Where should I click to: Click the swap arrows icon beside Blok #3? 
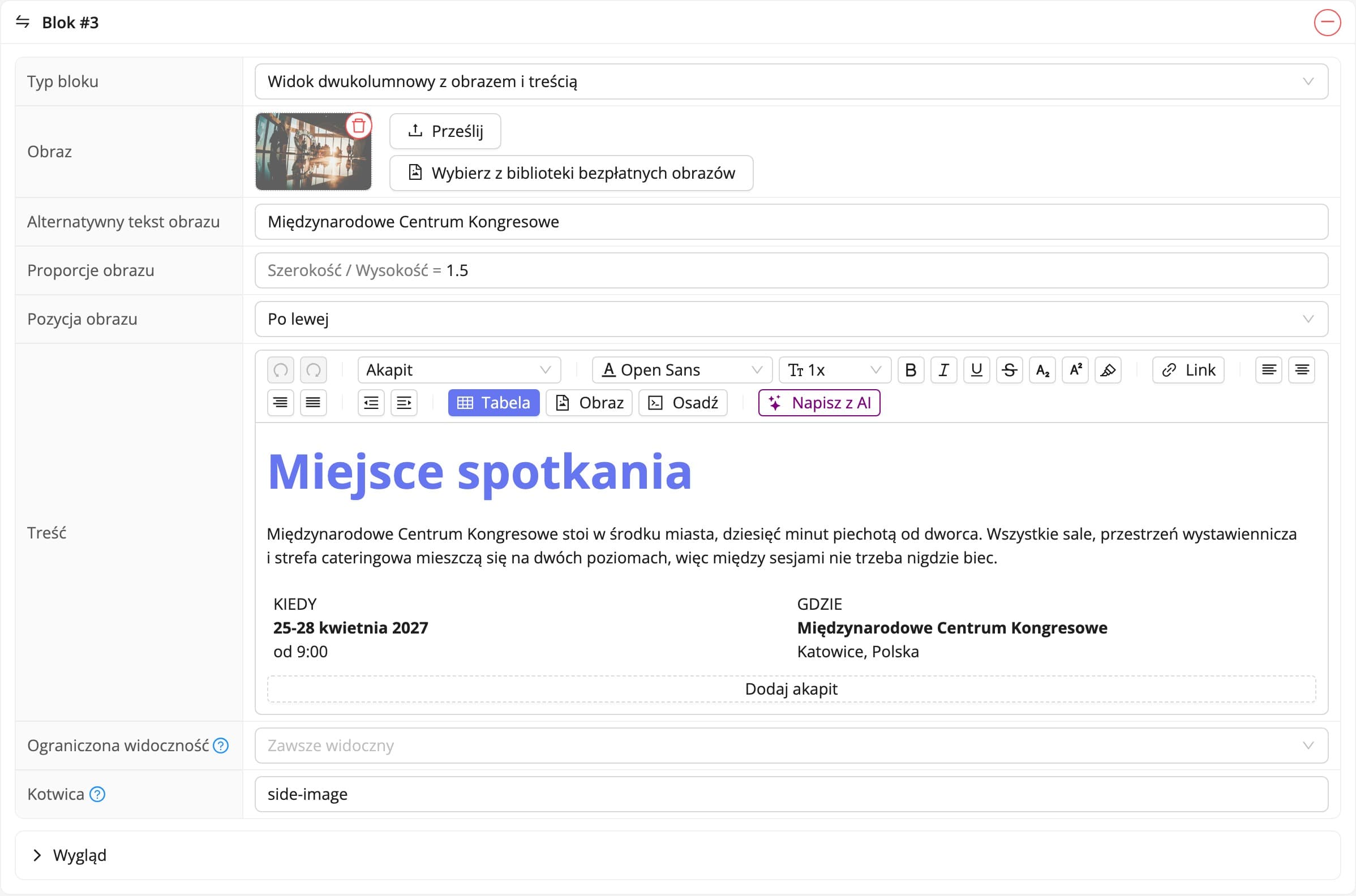click(22, 22)
